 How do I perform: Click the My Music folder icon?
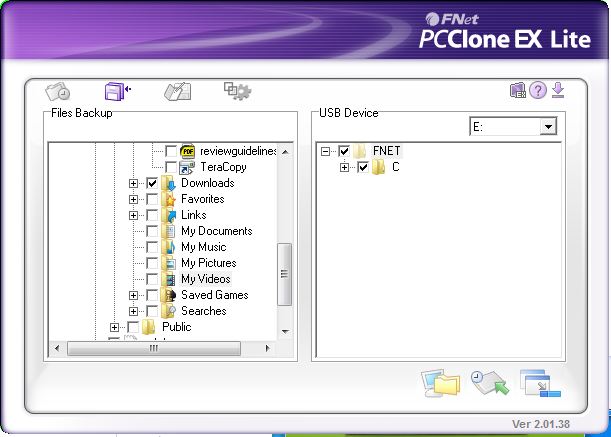click(168, 247)
